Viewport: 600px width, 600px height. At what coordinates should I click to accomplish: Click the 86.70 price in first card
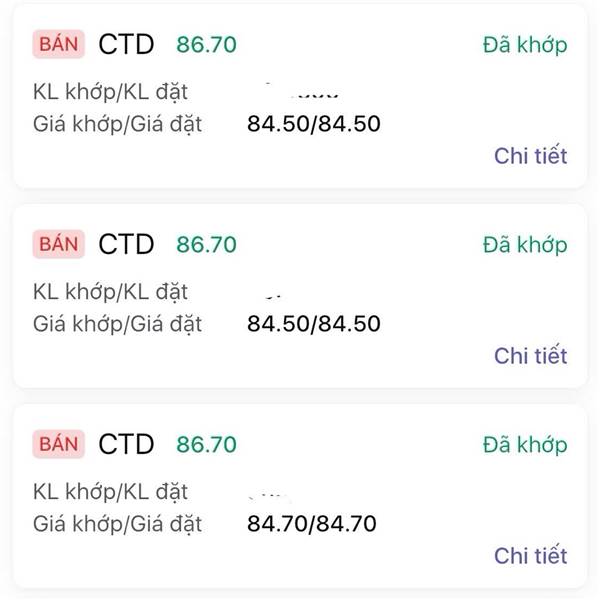tap(206, 45)
